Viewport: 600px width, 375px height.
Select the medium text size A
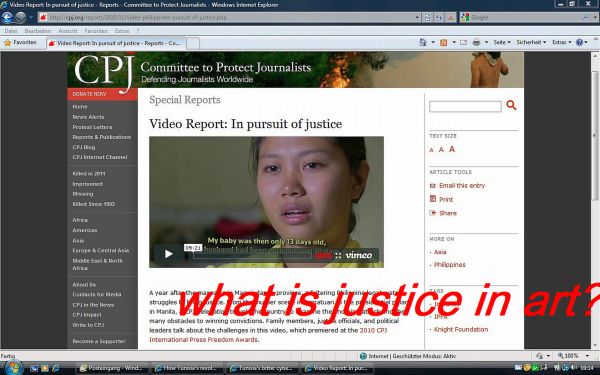click(x=441, y=150)
